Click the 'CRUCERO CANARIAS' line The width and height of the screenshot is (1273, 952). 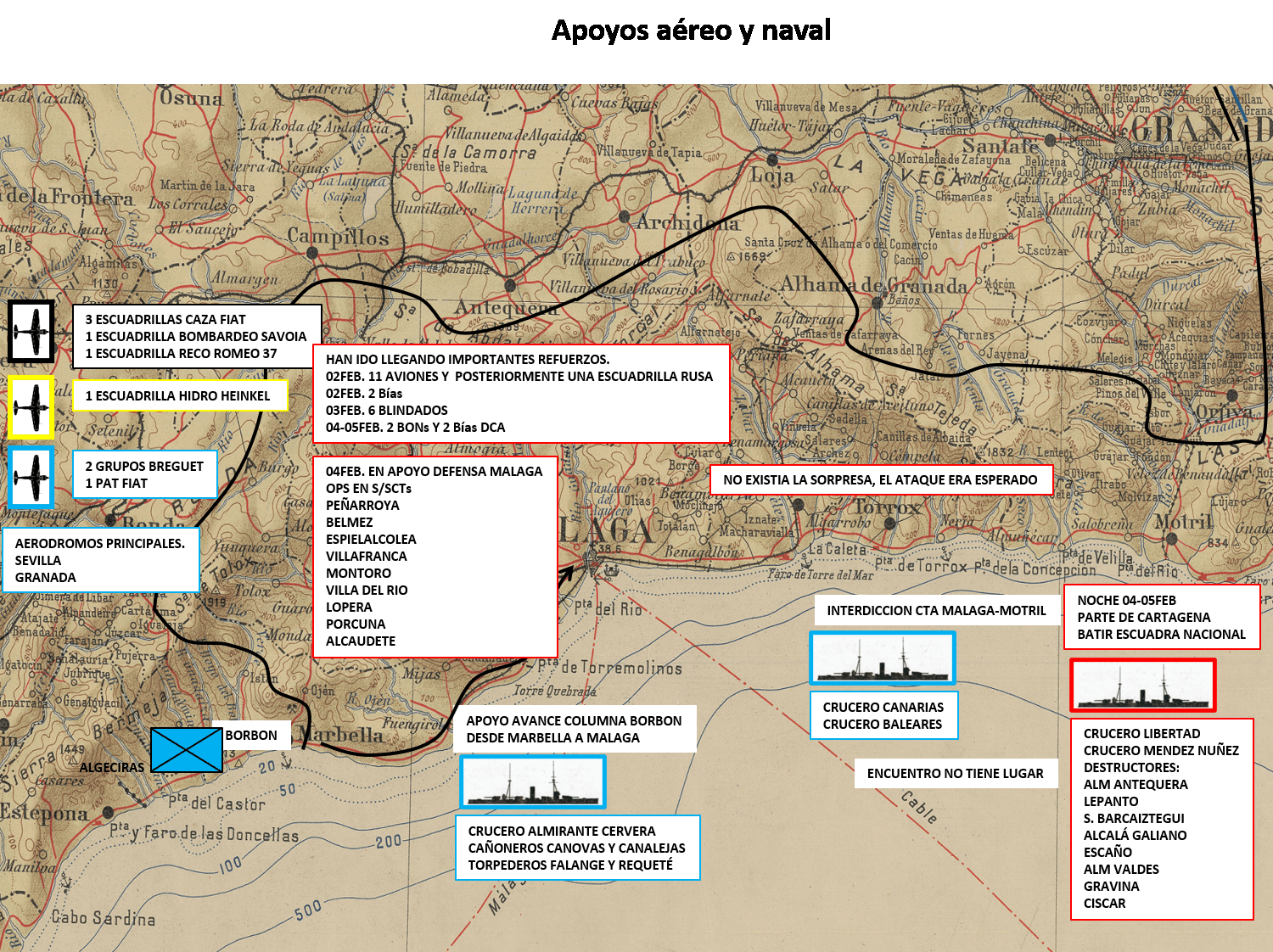[883, 708]
